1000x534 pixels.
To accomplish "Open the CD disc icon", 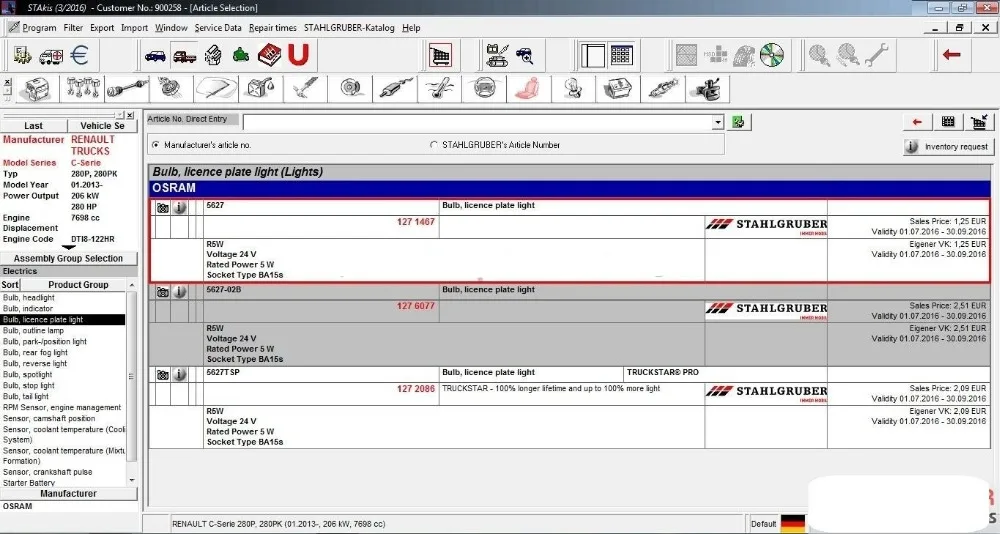I will [x=772, y=56].
